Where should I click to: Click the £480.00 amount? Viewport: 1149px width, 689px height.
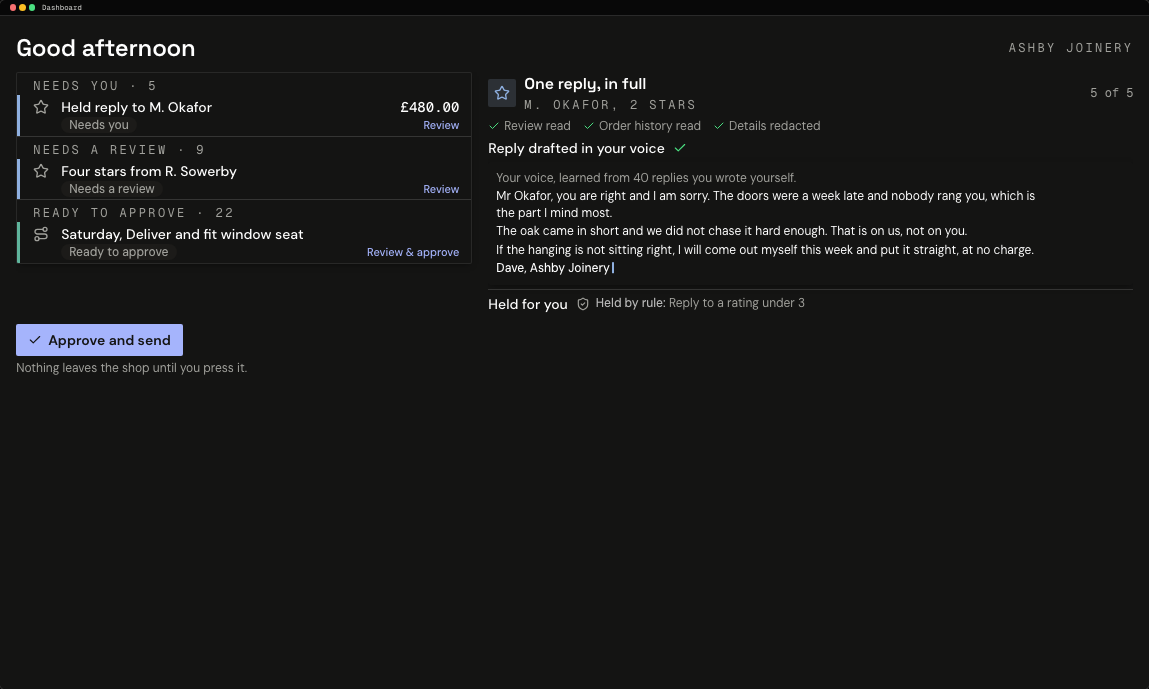[x=429, y=107]
